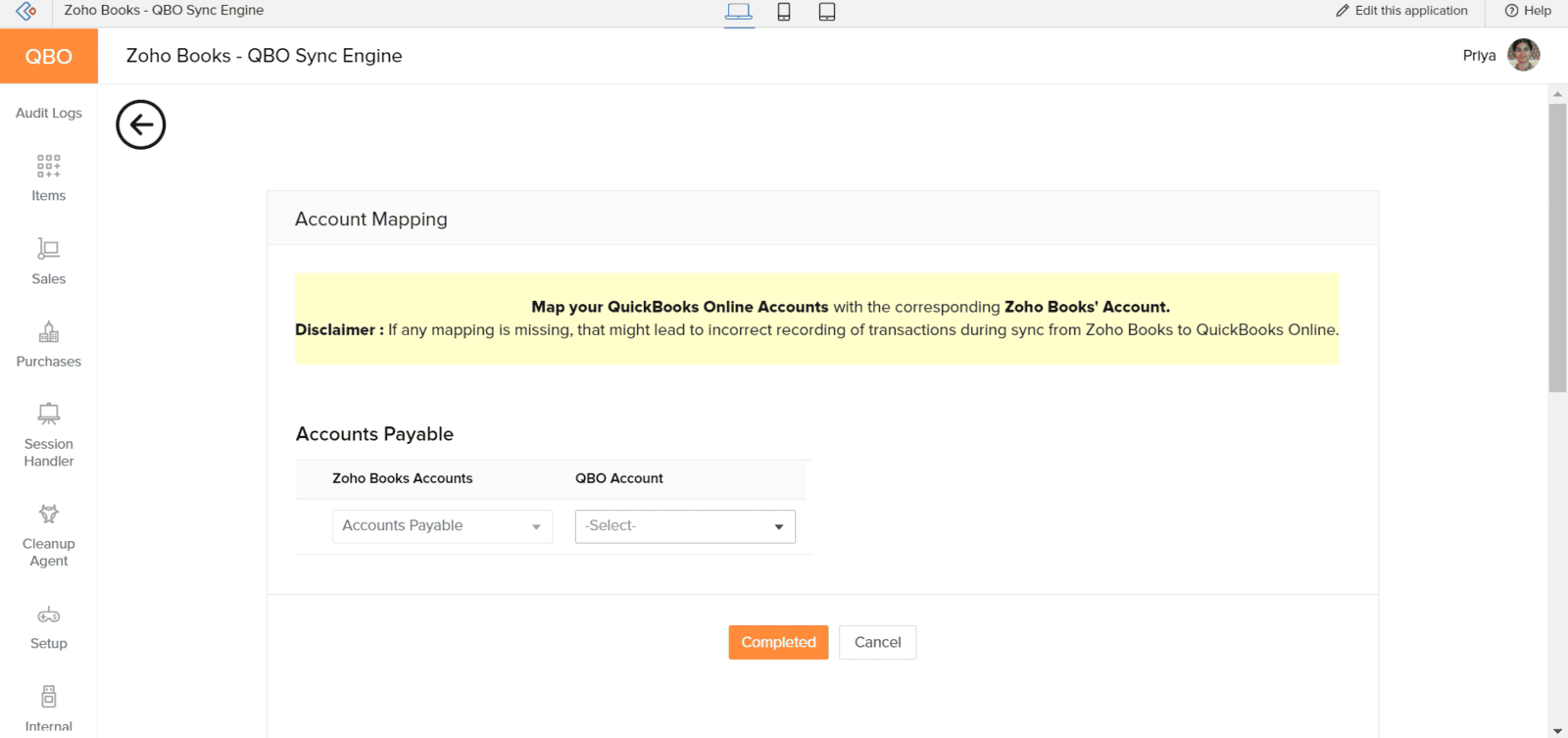Select the Cleanup Agent label
This screenshot has width=1568, height=738.
tap(49, 553)
